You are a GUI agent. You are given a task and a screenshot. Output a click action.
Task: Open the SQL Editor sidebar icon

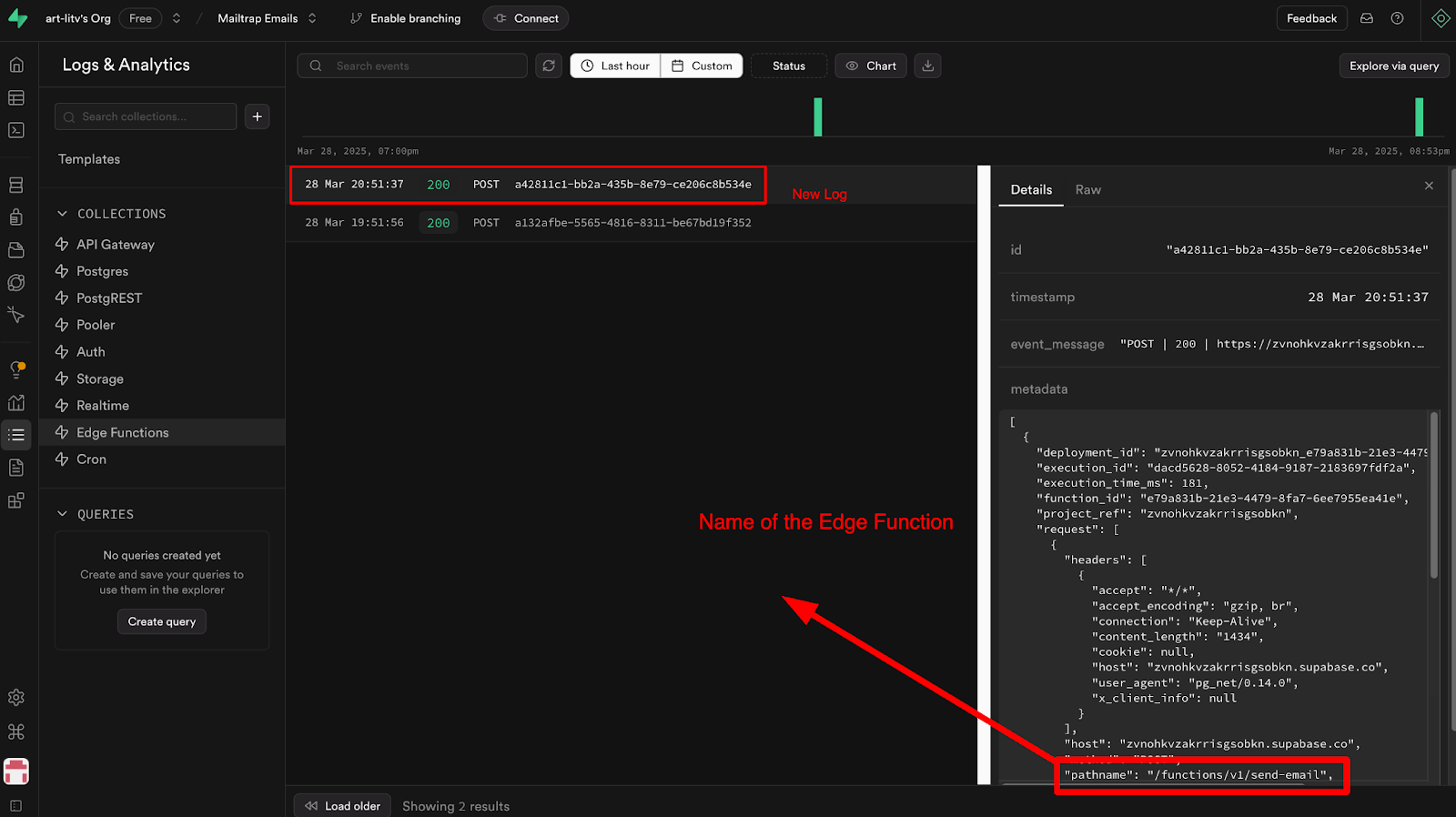(x=16, y=130)
